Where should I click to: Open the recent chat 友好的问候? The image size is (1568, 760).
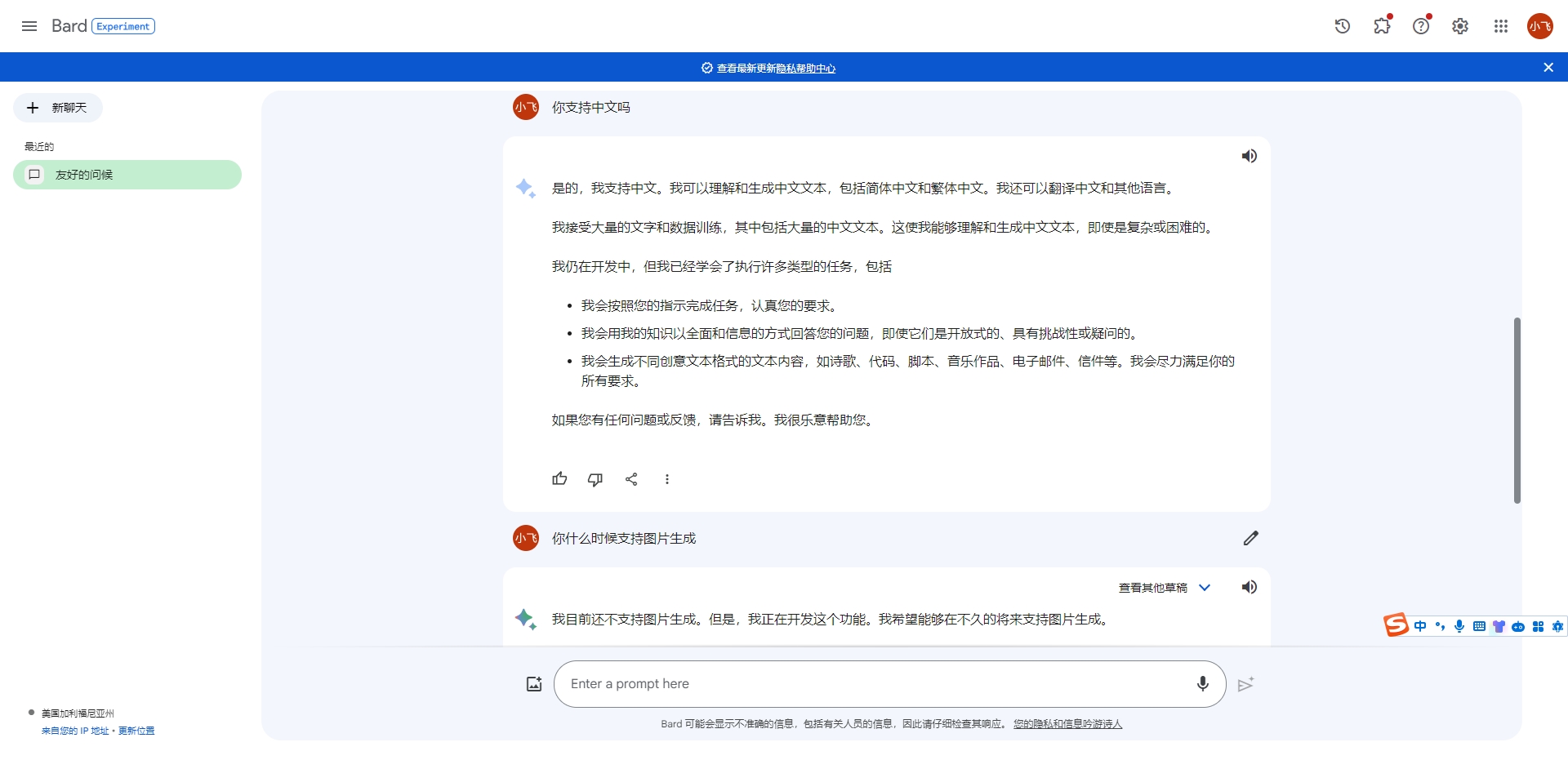click(x=127, y=175)
